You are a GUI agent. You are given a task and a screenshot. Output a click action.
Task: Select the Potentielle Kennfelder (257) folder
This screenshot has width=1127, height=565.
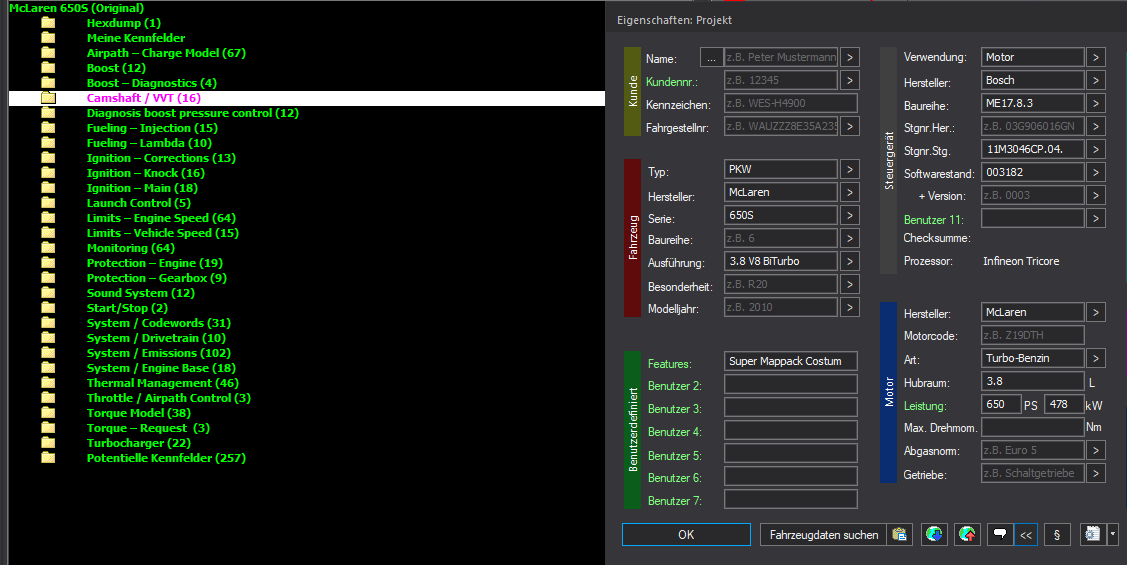[x=166, y=459]
